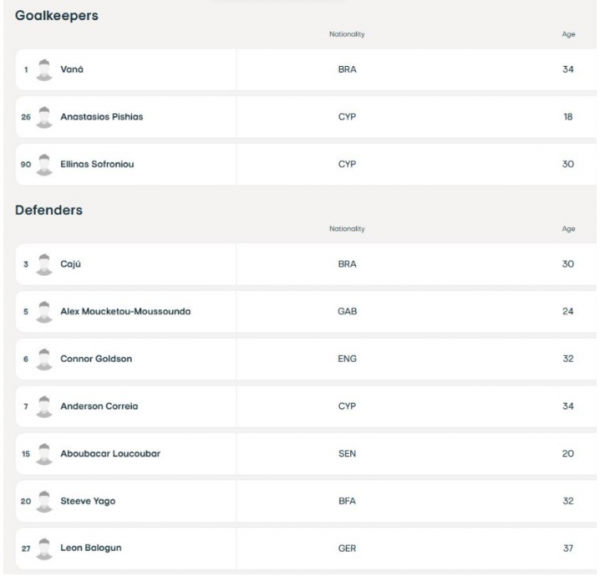Image resolution: width=600 pixels, height=577 pixels.
Task: Select the Defenders section heading
Action: point(49,210)
